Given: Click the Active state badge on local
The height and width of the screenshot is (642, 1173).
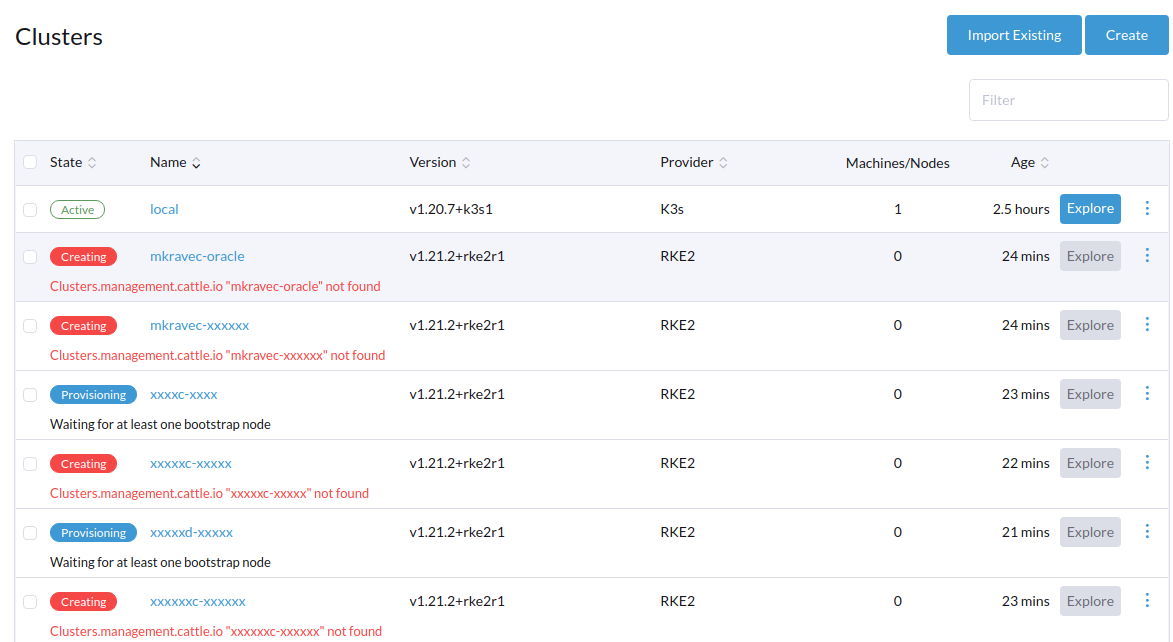Looking at the screenshot, I should [x=77, y=209].
